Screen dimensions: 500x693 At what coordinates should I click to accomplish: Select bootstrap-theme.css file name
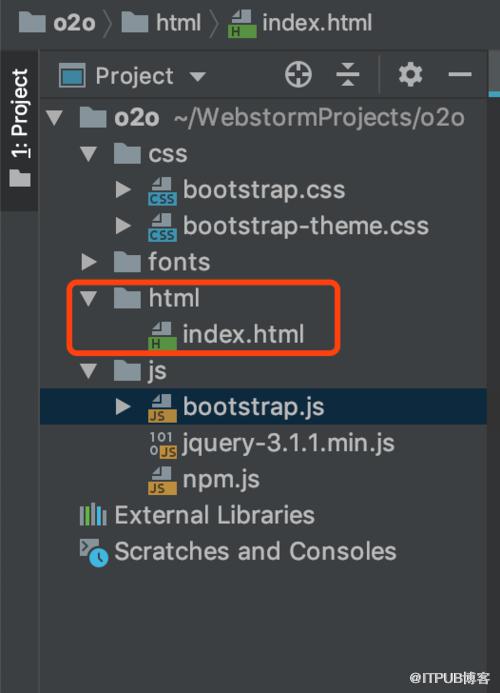pyautogui.click(x=306, y=226)
